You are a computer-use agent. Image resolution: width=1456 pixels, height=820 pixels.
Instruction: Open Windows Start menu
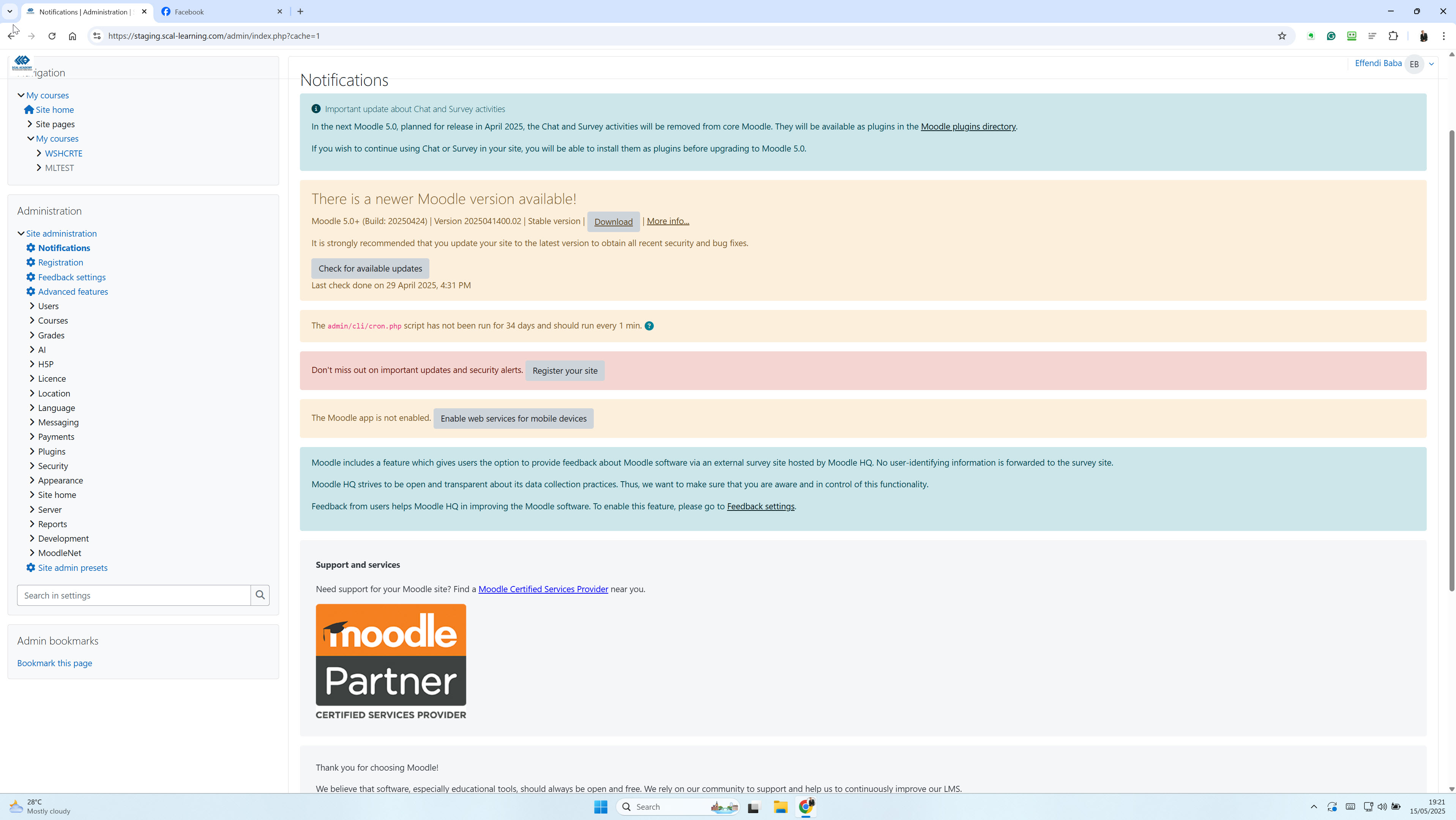600,806
